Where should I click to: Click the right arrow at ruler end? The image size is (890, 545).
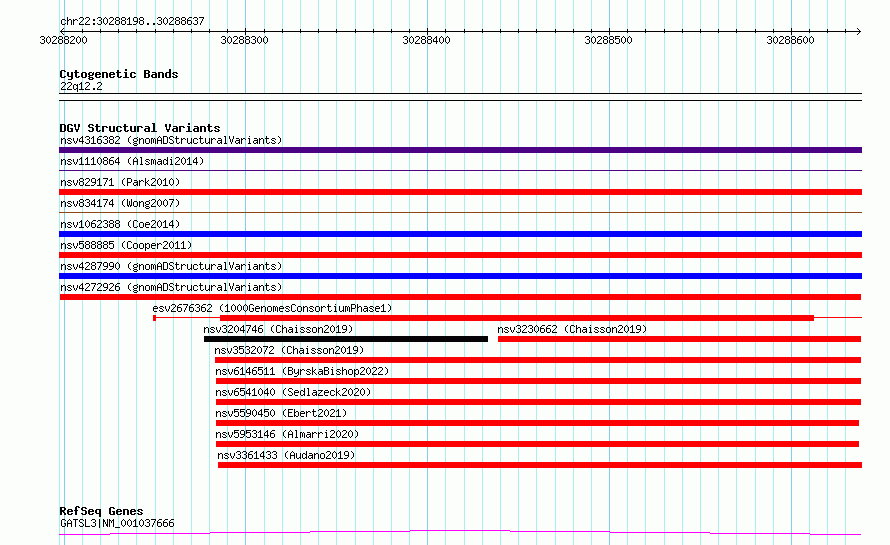click(858, 31)
